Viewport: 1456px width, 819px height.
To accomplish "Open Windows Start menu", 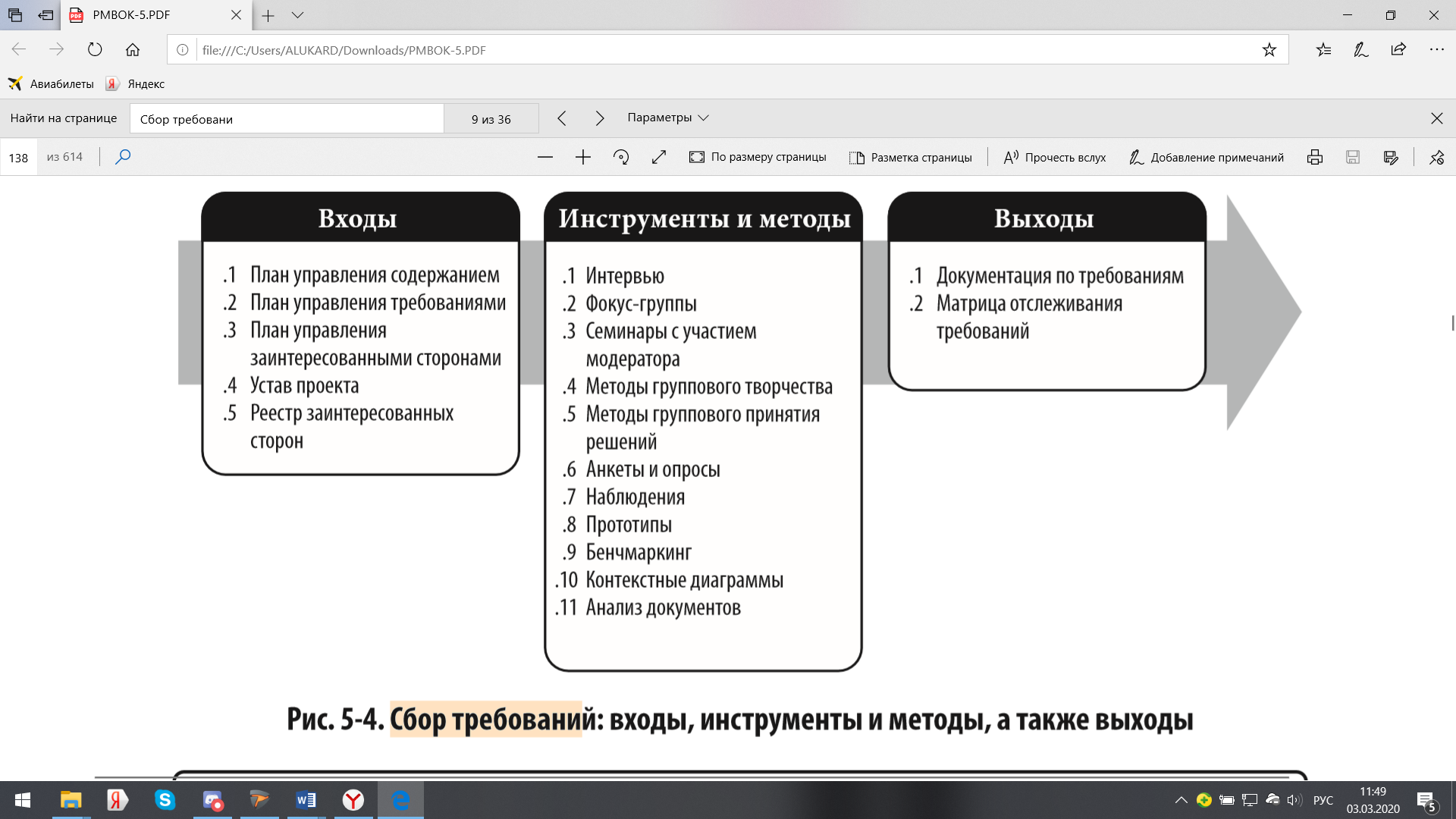I will (23, 800).
